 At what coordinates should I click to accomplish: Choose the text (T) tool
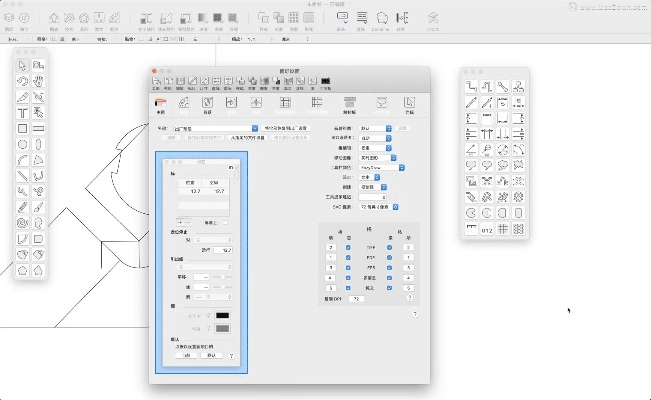[x=22, y=113]
